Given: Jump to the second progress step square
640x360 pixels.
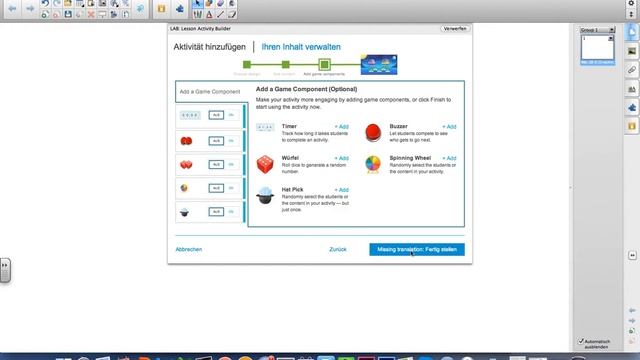Looking at the screenshot, I should tap(286, 64).
